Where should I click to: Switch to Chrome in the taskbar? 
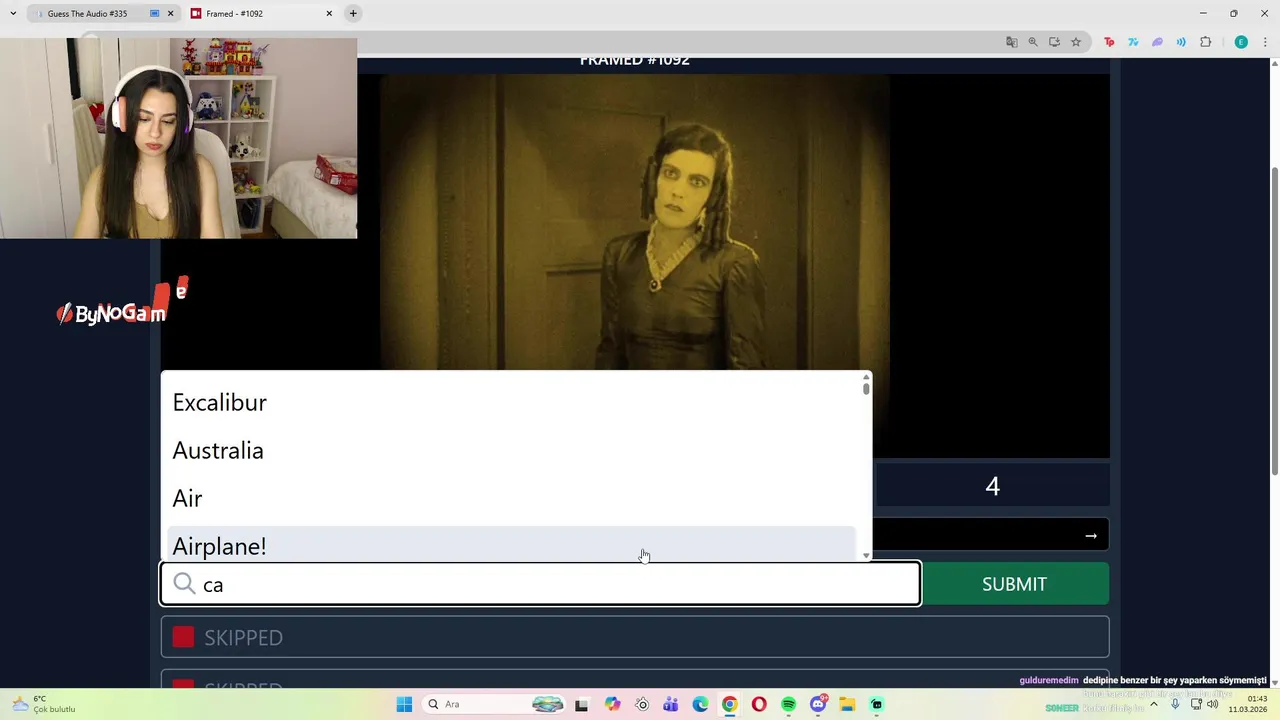(x=729, y=704)
